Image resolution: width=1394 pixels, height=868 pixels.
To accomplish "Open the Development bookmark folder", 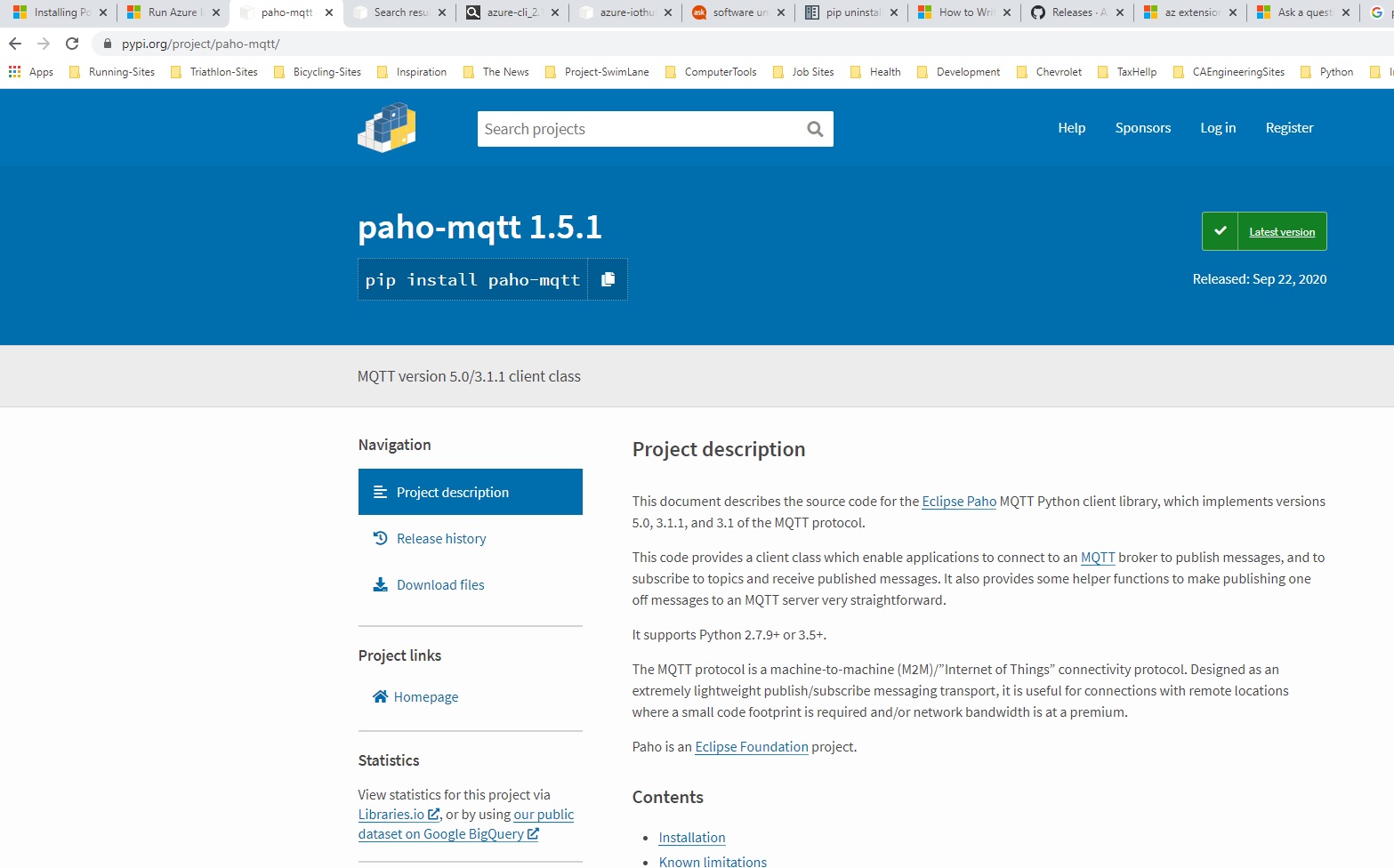I will pos(959,72).
